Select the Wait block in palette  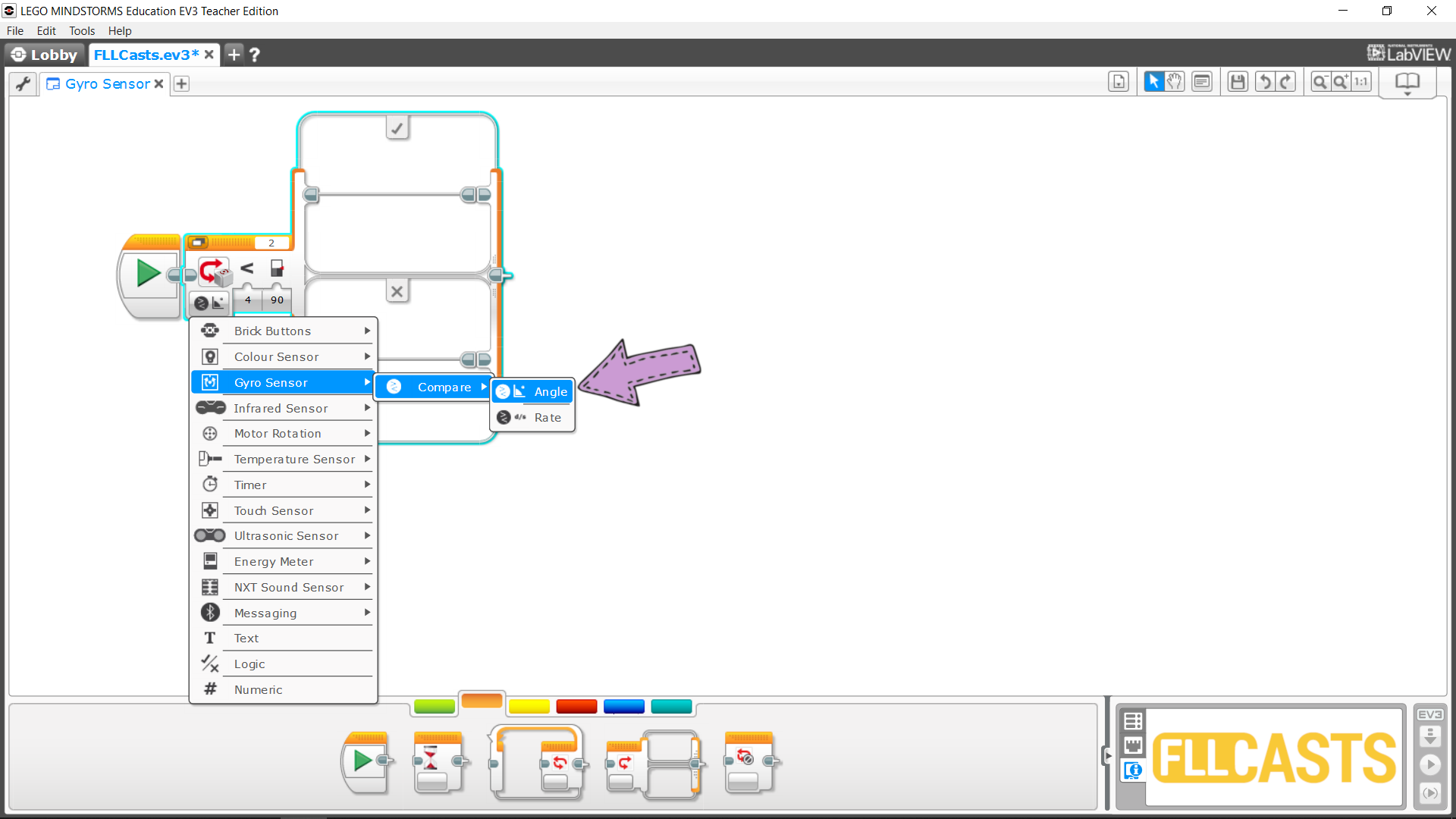(x=438, y=762)
